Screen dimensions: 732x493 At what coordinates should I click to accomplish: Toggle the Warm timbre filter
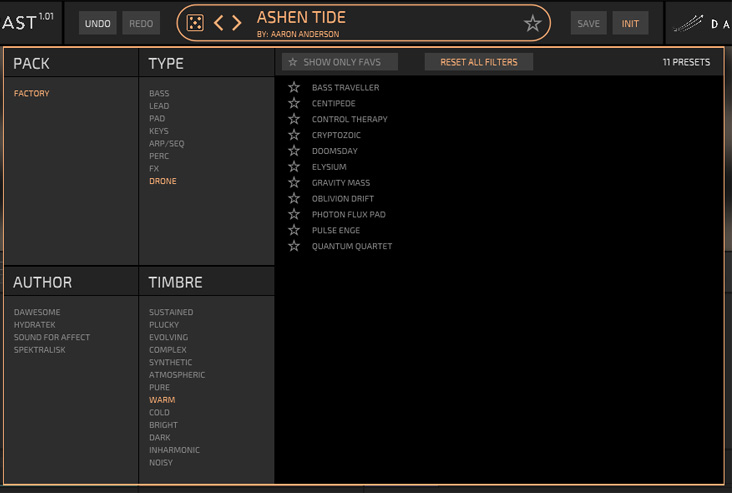[x=162, y=400]
